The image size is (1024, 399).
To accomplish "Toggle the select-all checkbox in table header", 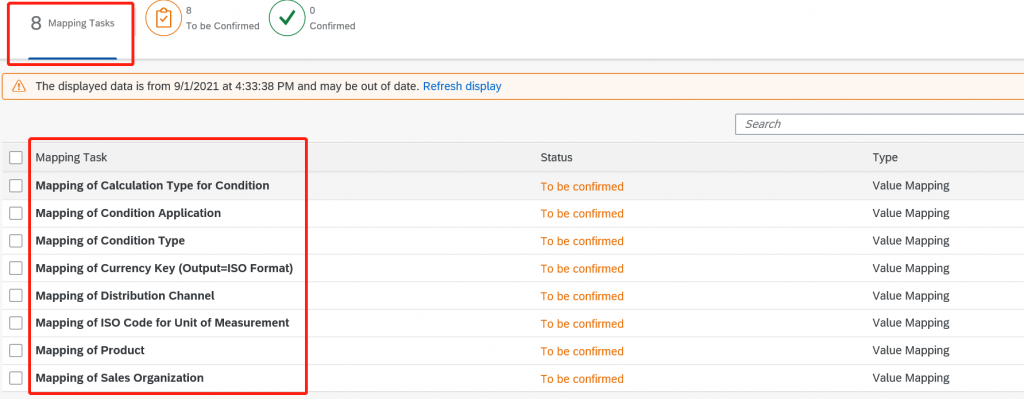I will point(16,157).
